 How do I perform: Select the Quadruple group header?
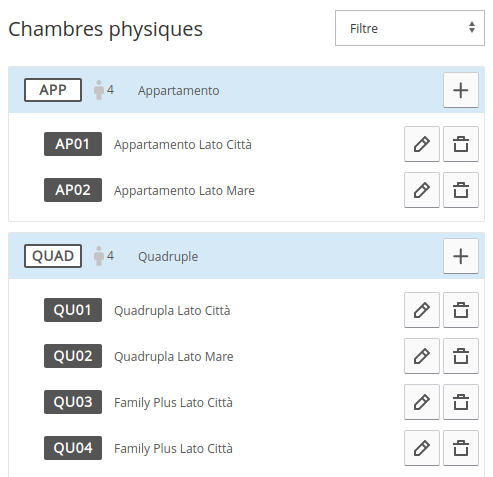tap(246, 256)
